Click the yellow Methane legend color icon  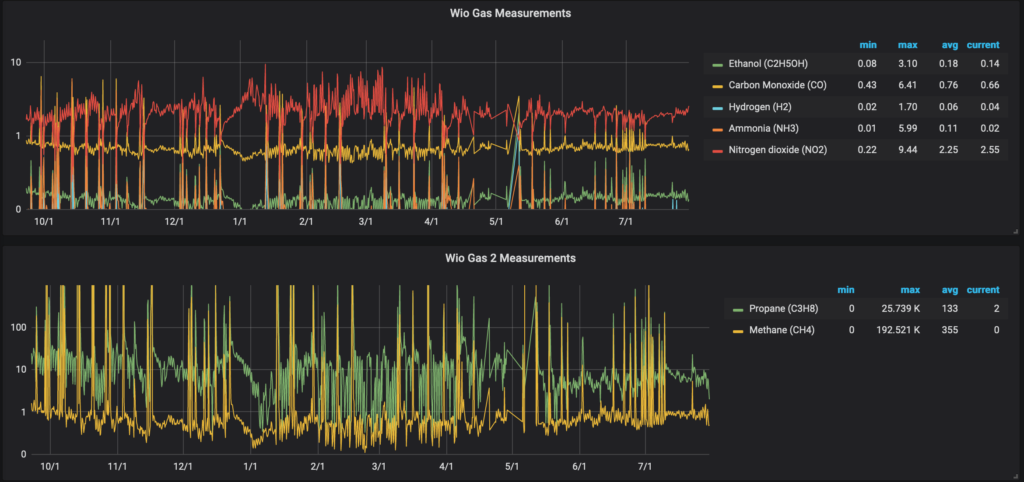[x=738, y=331]
